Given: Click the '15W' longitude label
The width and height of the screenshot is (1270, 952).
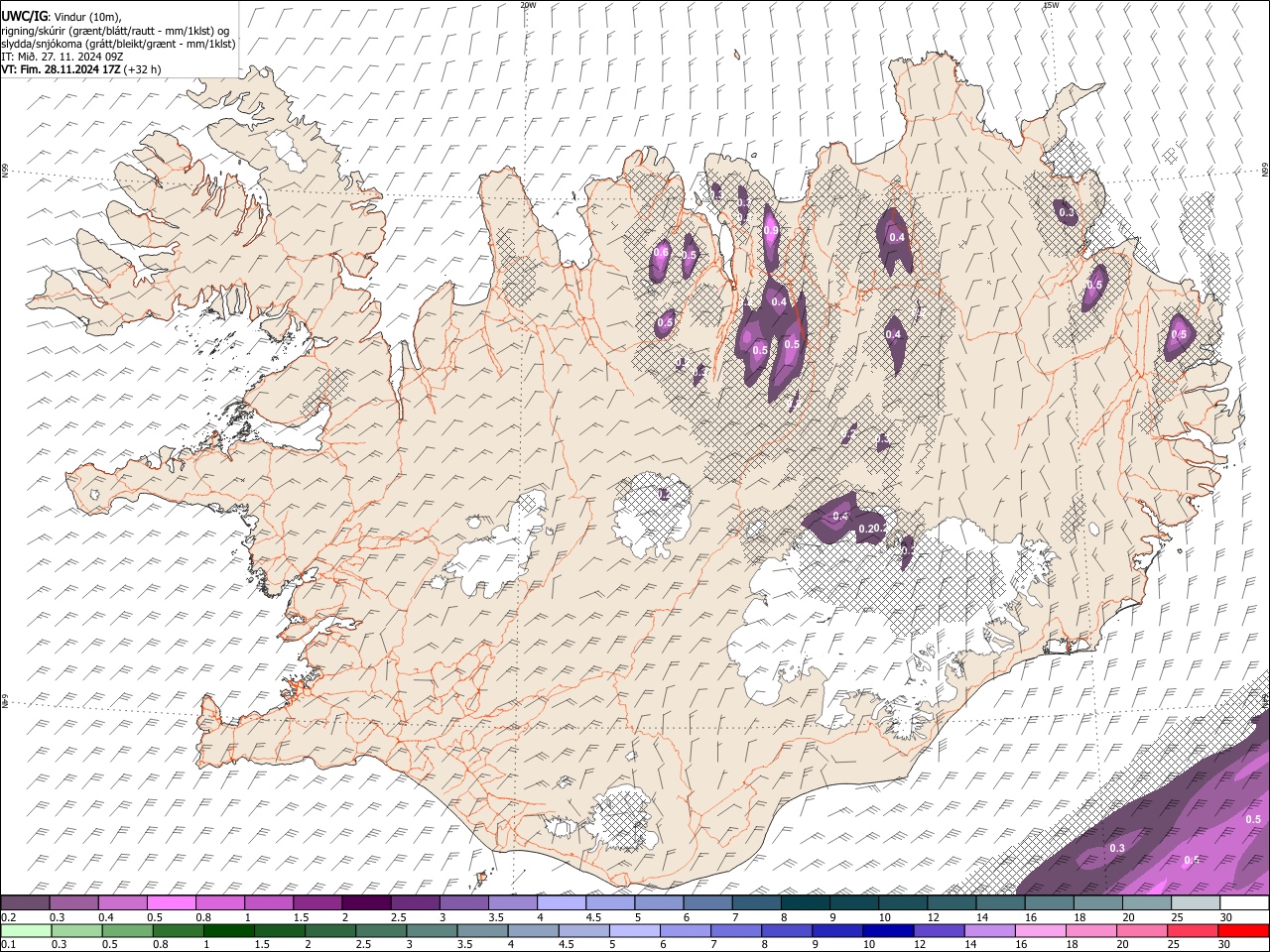Looking at the screenshot, I should pos(1052,5).
